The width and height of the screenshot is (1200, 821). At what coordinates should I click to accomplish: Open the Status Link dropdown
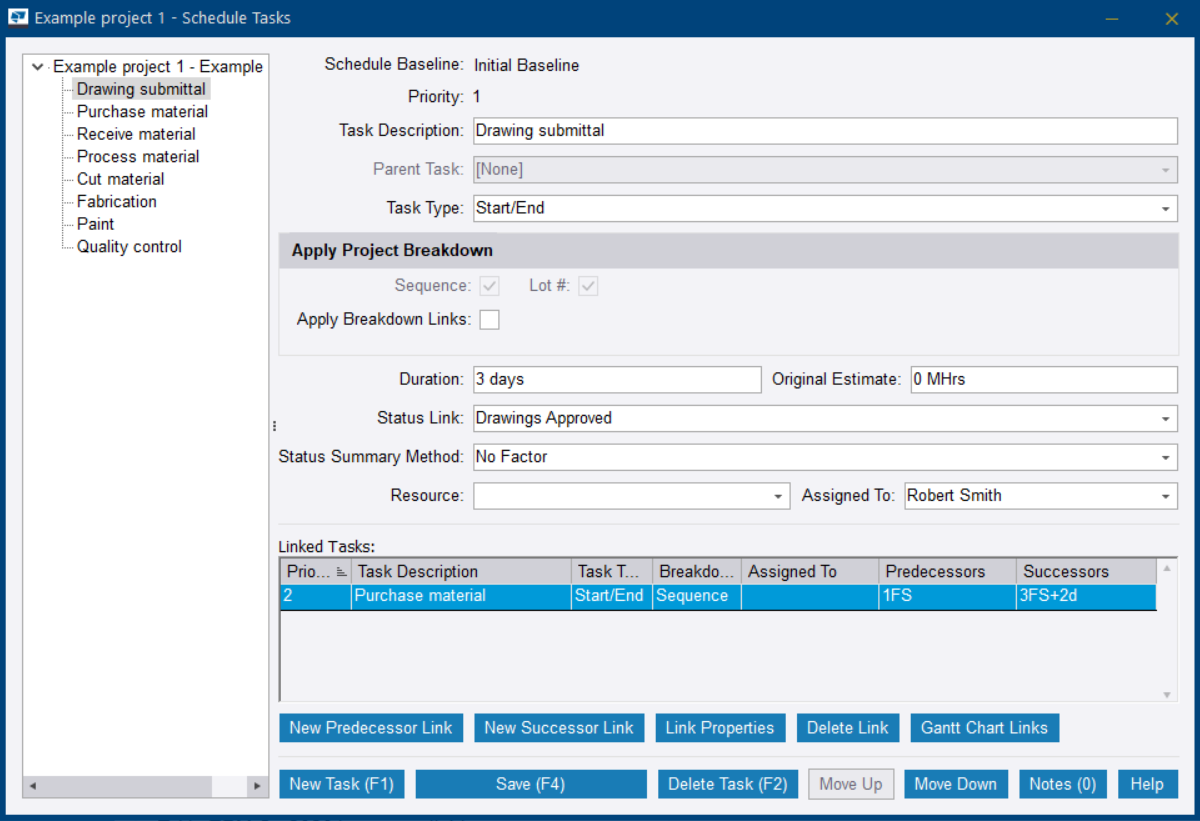pos(1166,418)
